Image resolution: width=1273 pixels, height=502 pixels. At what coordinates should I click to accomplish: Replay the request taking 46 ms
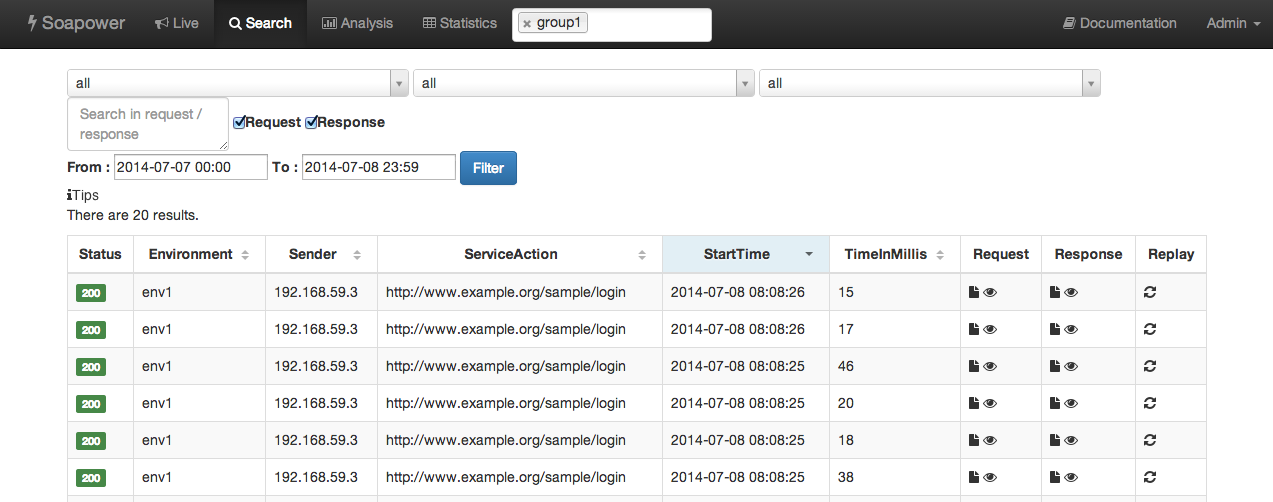click(1150, 366)
